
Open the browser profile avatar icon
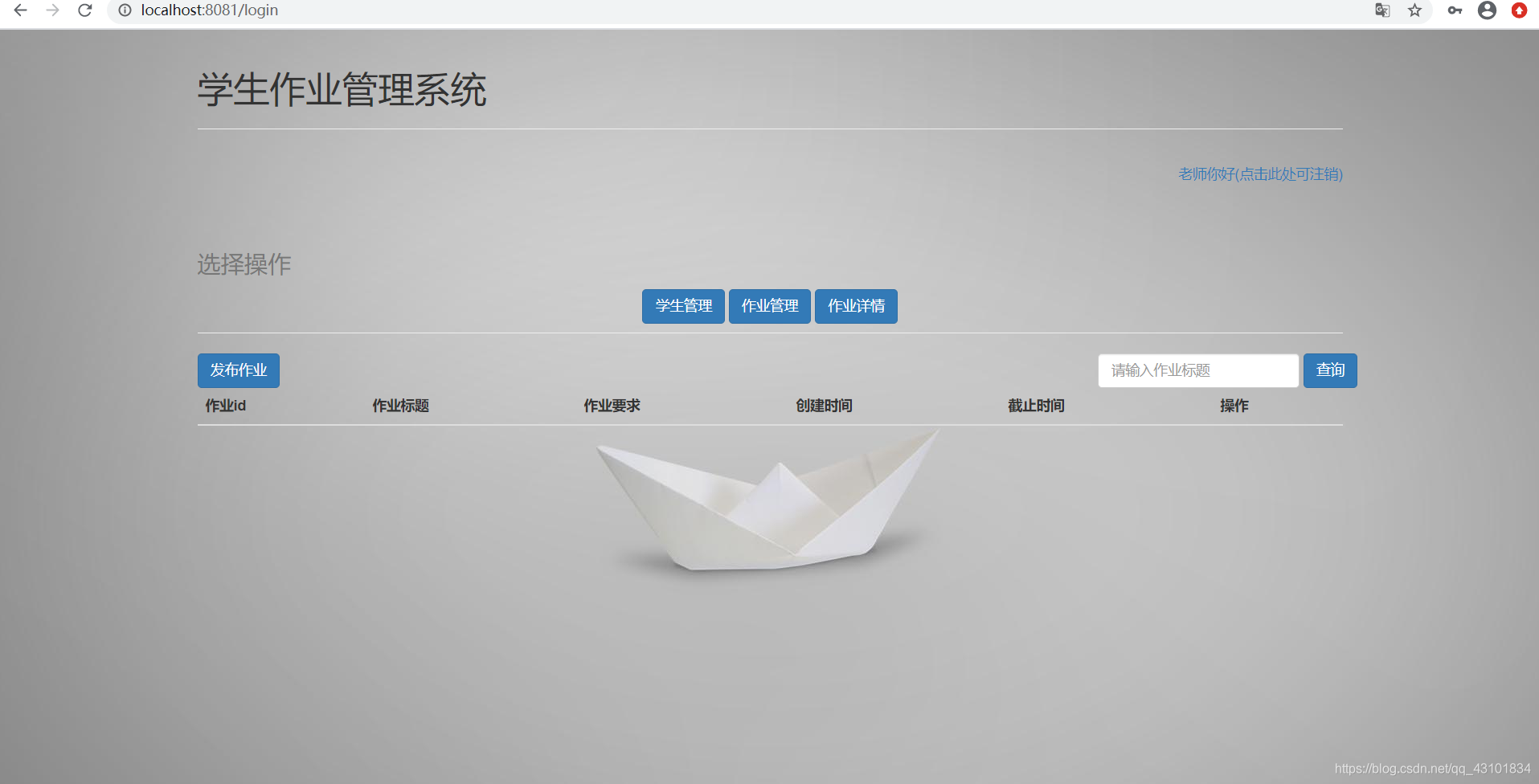[1487, 10]
